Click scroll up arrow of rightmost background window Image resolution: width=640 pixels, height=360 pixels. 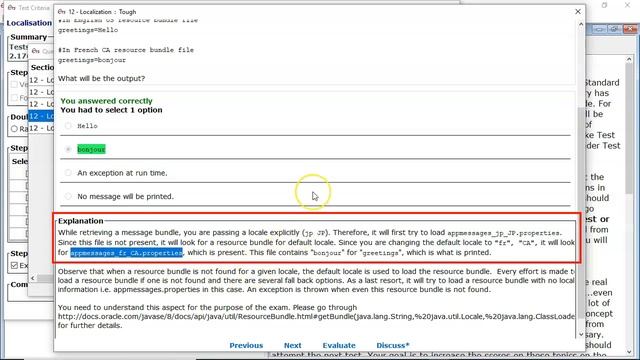pos(629,60)
